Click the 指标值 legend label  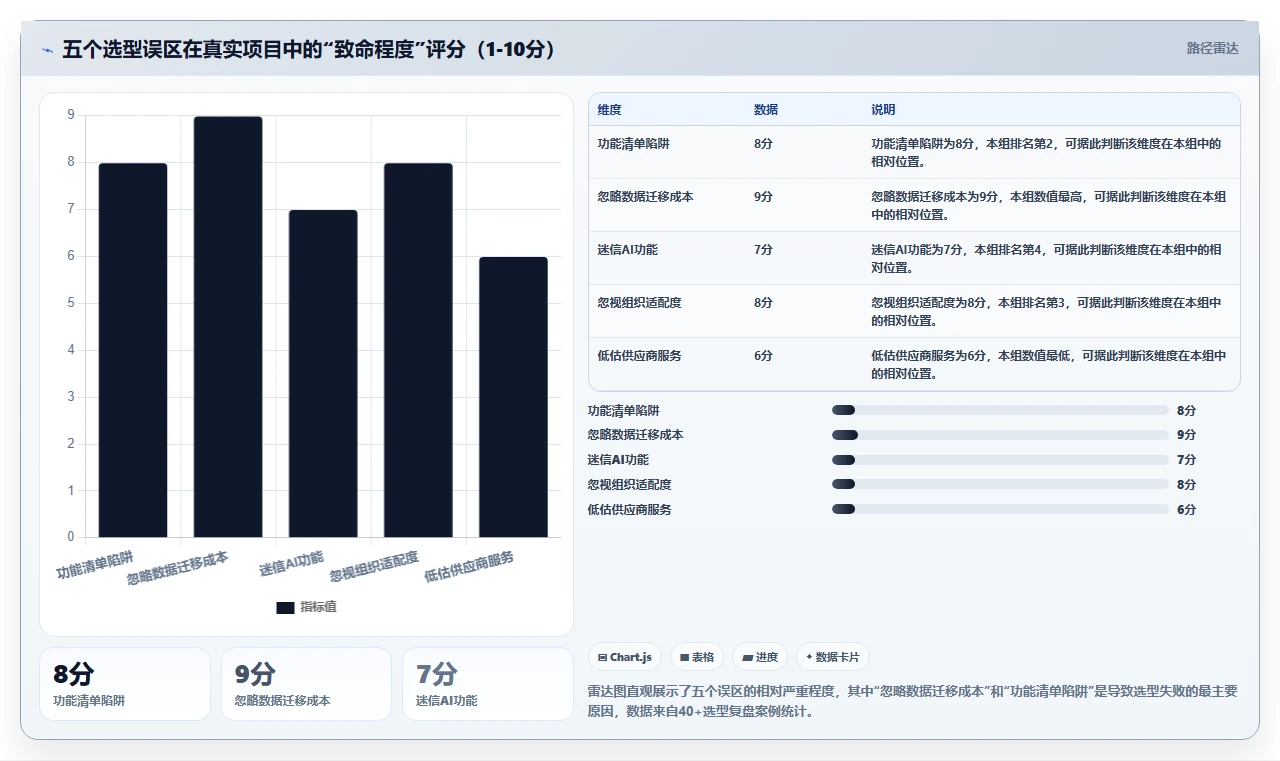click(318, 607)
